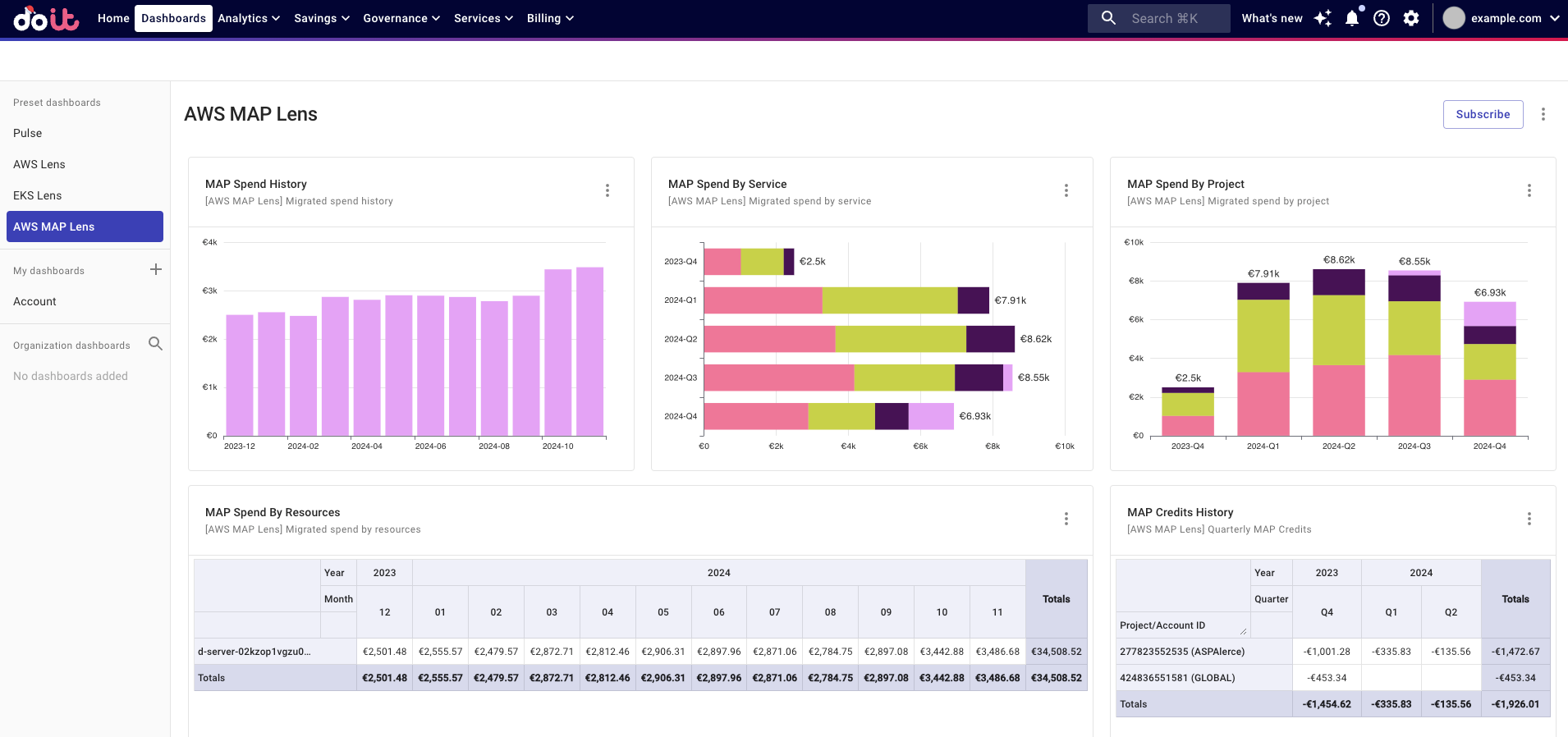Screen dimensions: 1568x737
Task: Open the help question mark icon
Action: [x=1382, y=18]
